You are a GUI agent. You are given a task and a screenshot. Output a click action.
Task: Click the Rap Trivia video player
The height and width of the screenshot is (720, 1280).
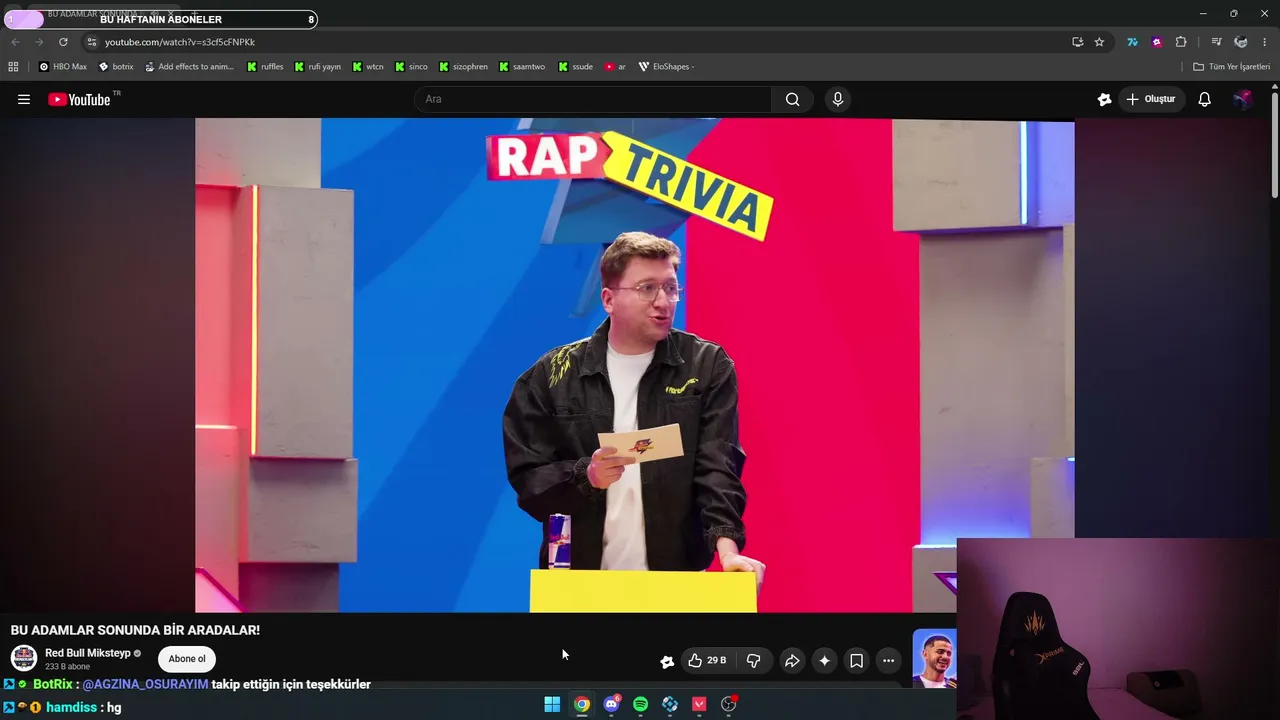[634, 365]
